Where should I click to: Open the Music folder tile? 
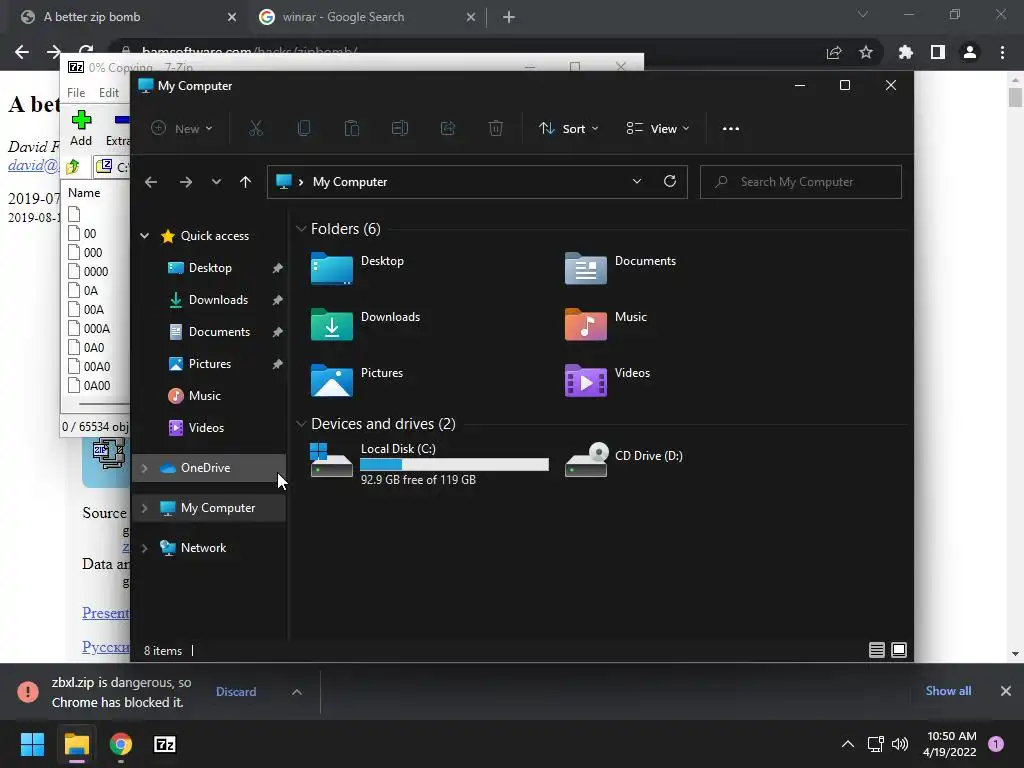pos(606,324)
